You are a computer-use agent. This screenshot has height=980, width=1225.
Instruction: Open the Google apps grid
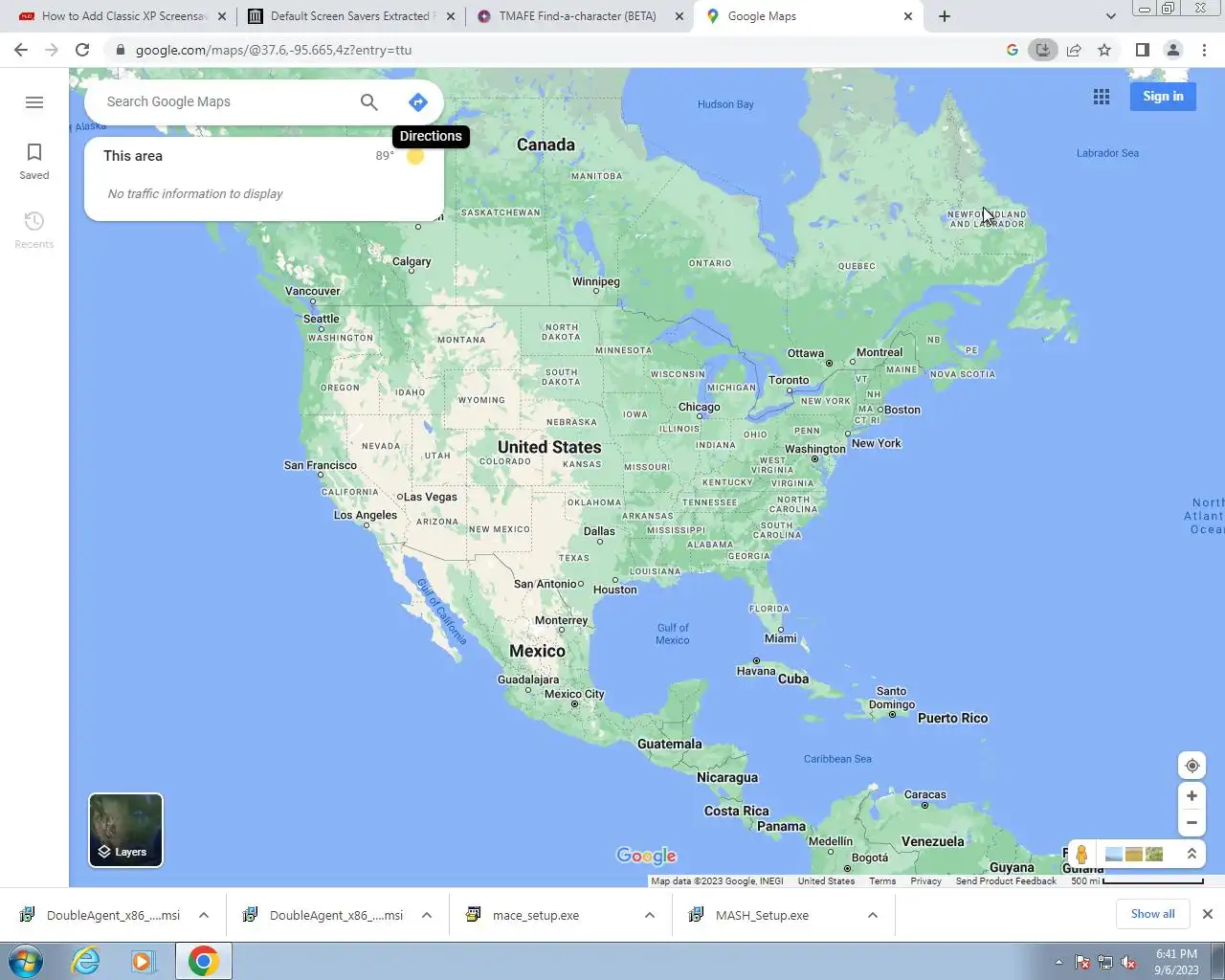[x=1102, y=97]
